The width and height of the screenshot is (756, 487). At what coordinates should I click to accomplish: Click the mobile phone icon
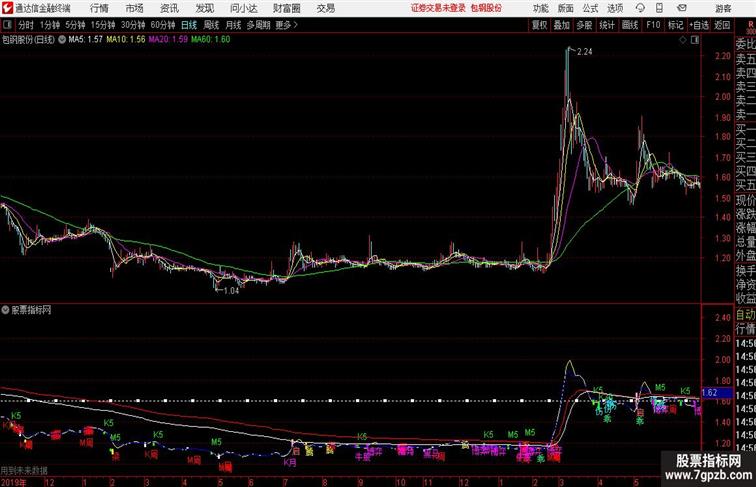click(659, 8)
